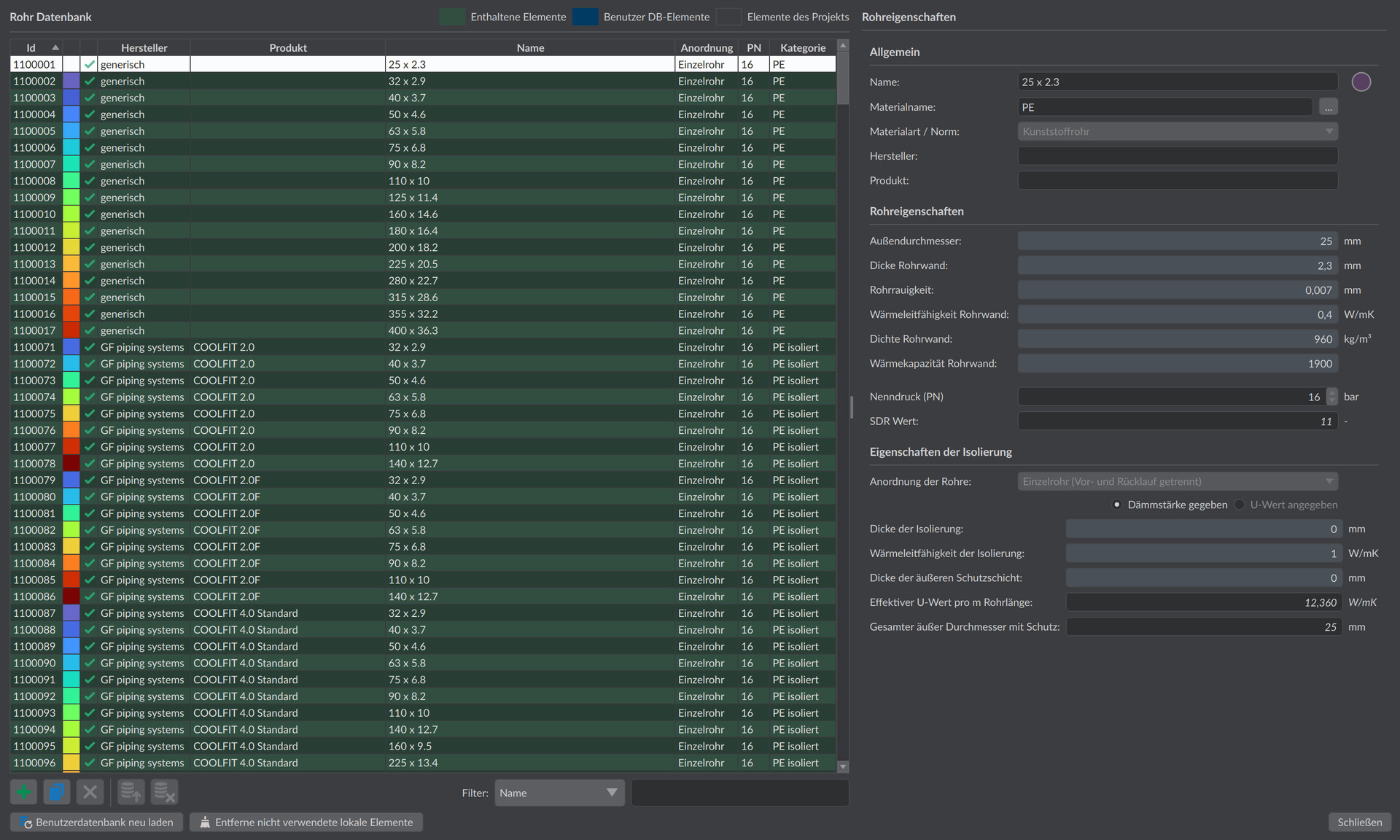Screen dimensions: 1400x840
Task: Add a new pipe with green plus
Action: click(23, 792)
